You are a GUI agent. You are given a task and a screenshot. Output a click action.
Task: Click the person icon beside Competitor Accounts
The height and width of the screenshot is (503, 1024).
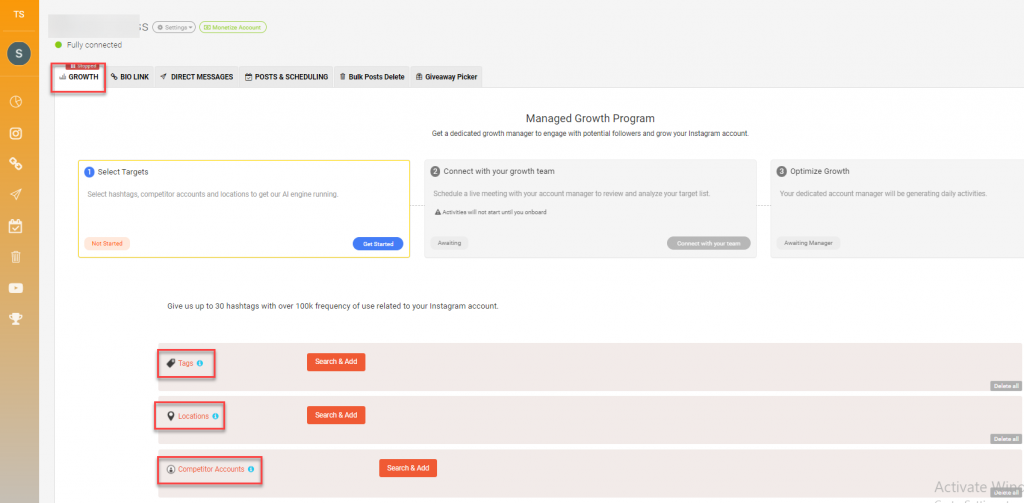pyautogui.click(x=171, y=469)
